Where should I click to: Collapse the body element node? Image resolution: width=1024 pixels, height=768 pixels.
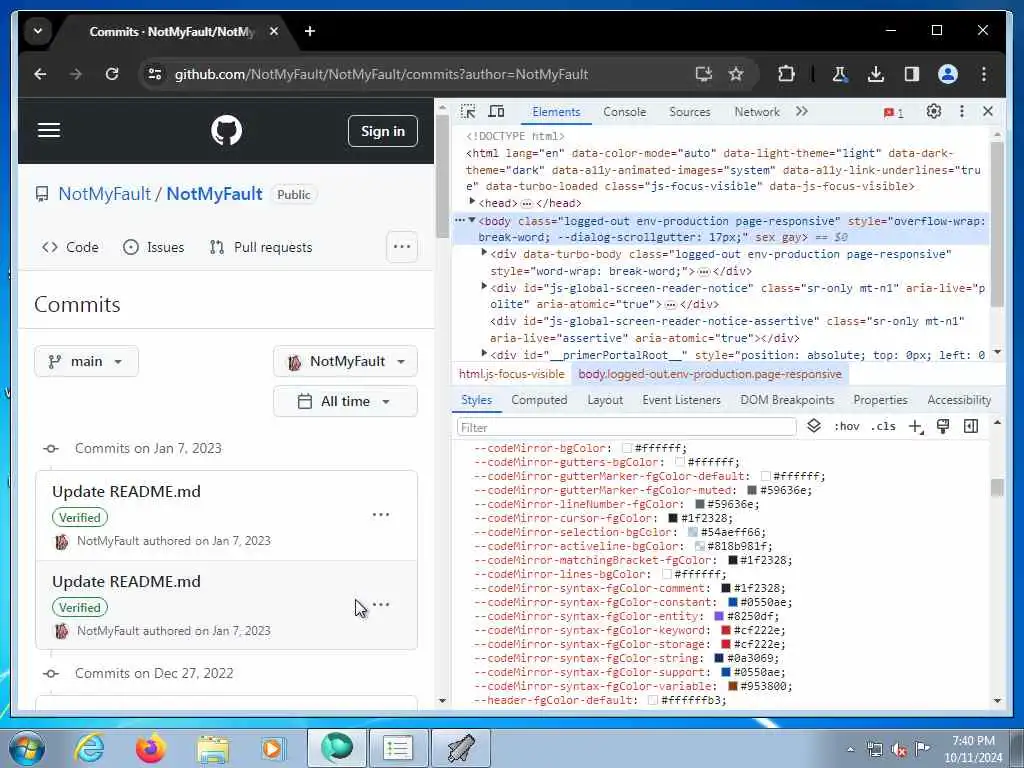tap(472, 220)
